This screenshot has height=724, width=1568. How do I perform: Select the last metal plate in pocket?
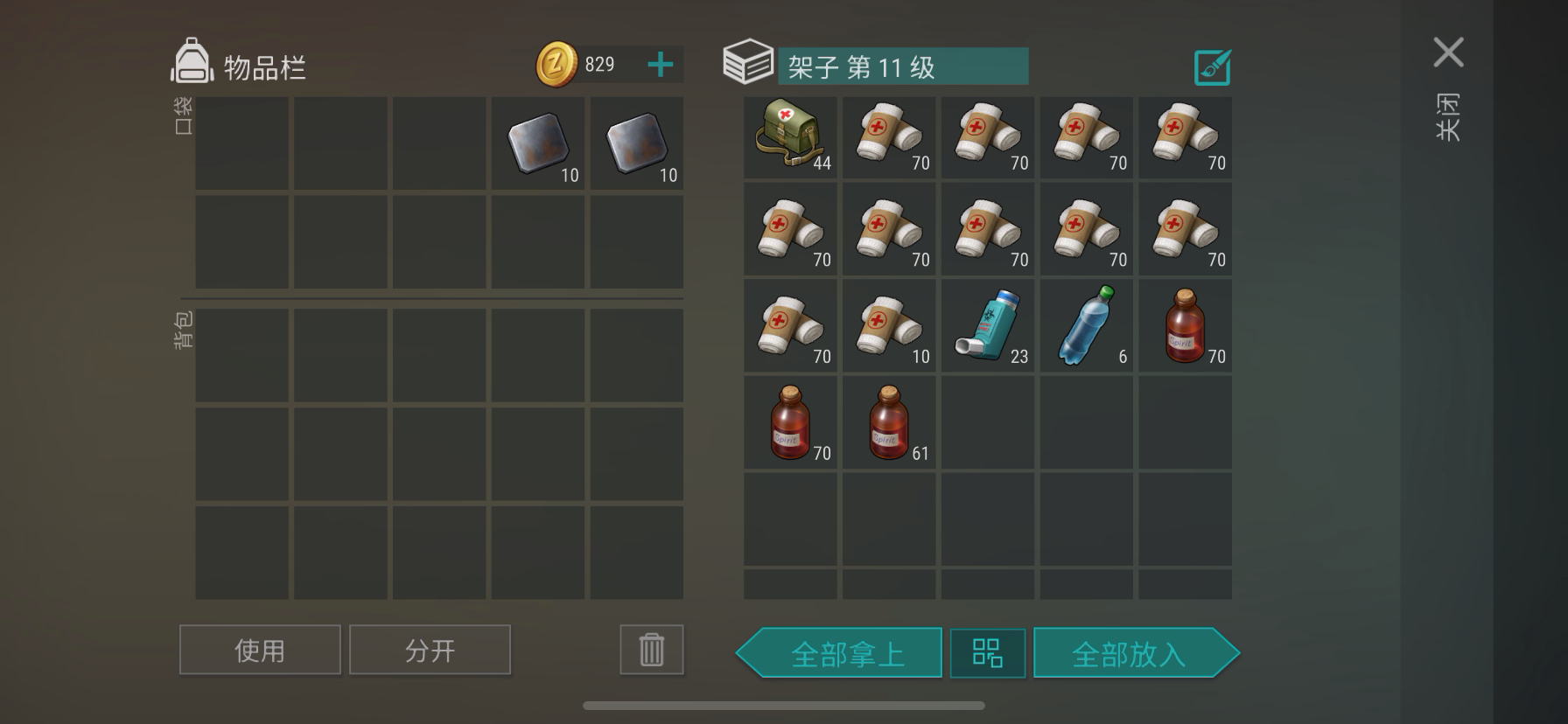[636, 143]
